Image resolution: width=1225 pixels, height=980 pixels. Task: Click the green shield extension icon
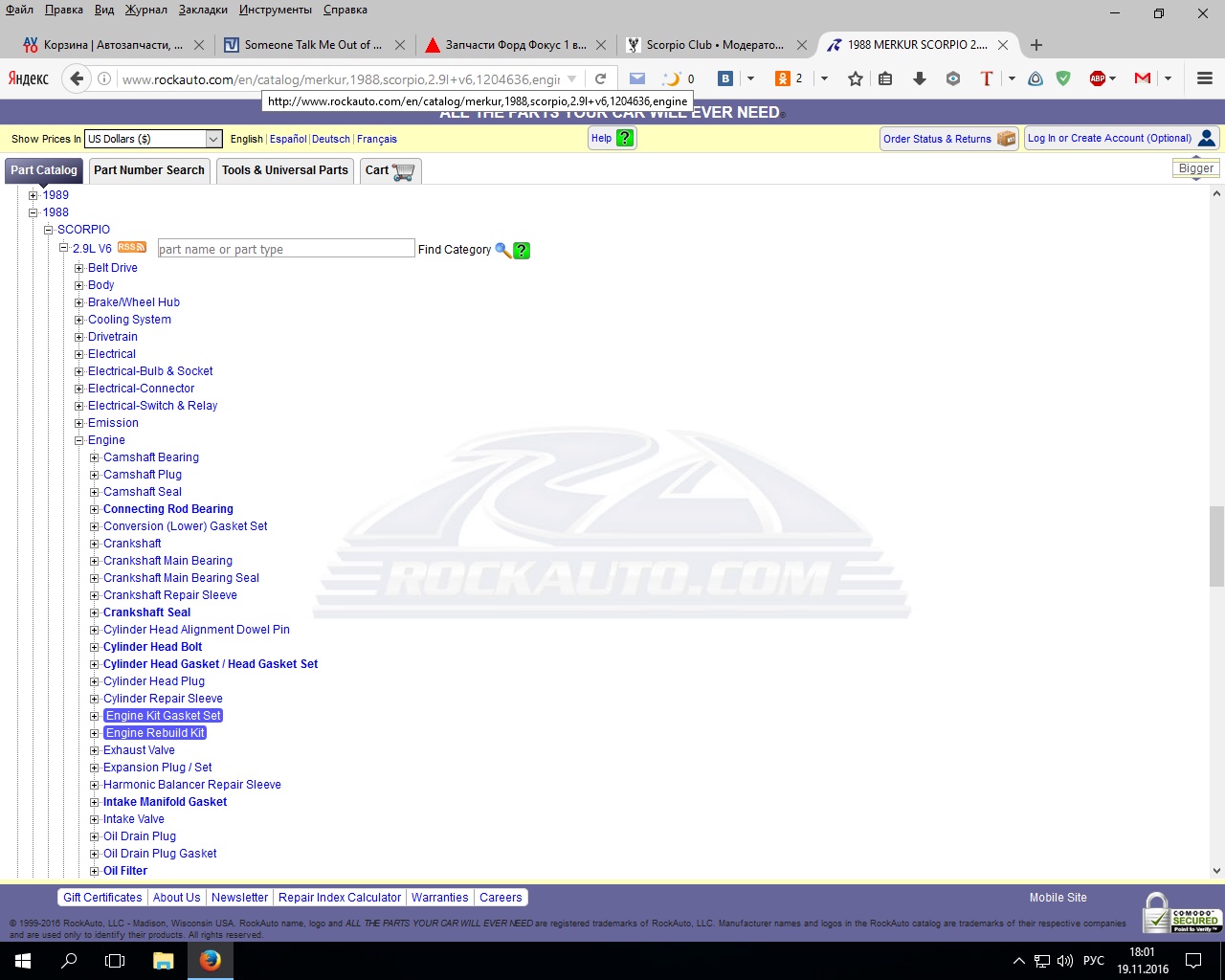tap(1063, 78)
